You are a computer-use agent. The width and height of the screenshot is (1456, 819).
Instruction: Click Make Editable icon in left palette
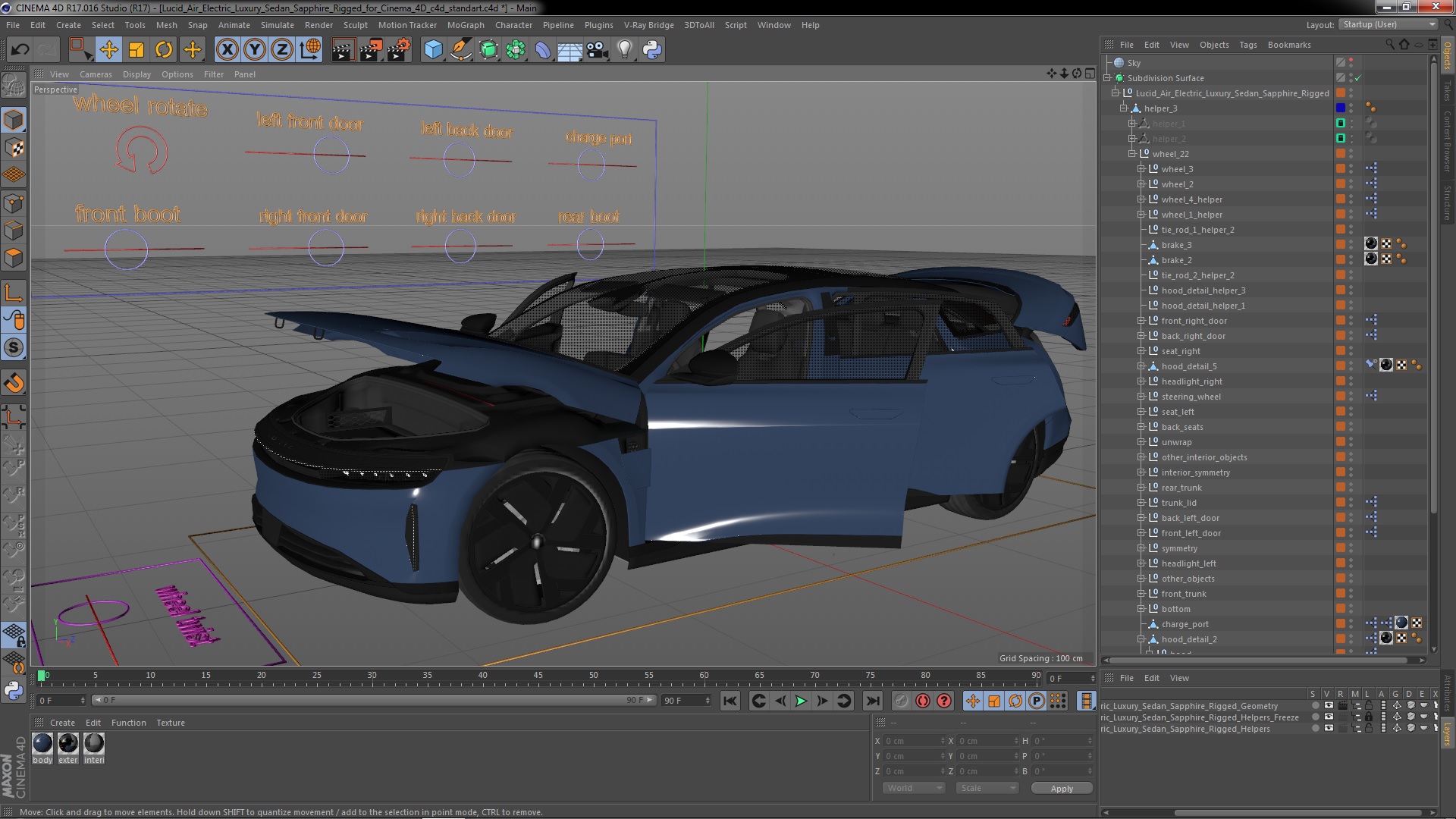tap(14, 86)
